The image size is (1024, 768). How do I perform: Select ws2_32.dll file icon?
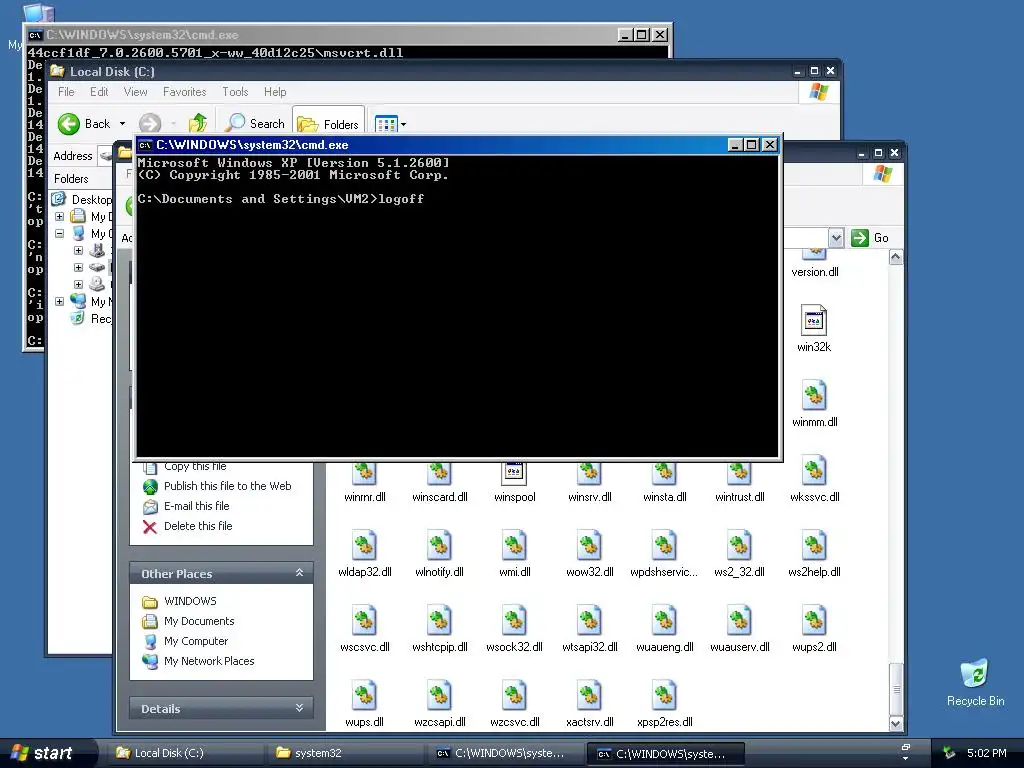pos(739,545)
